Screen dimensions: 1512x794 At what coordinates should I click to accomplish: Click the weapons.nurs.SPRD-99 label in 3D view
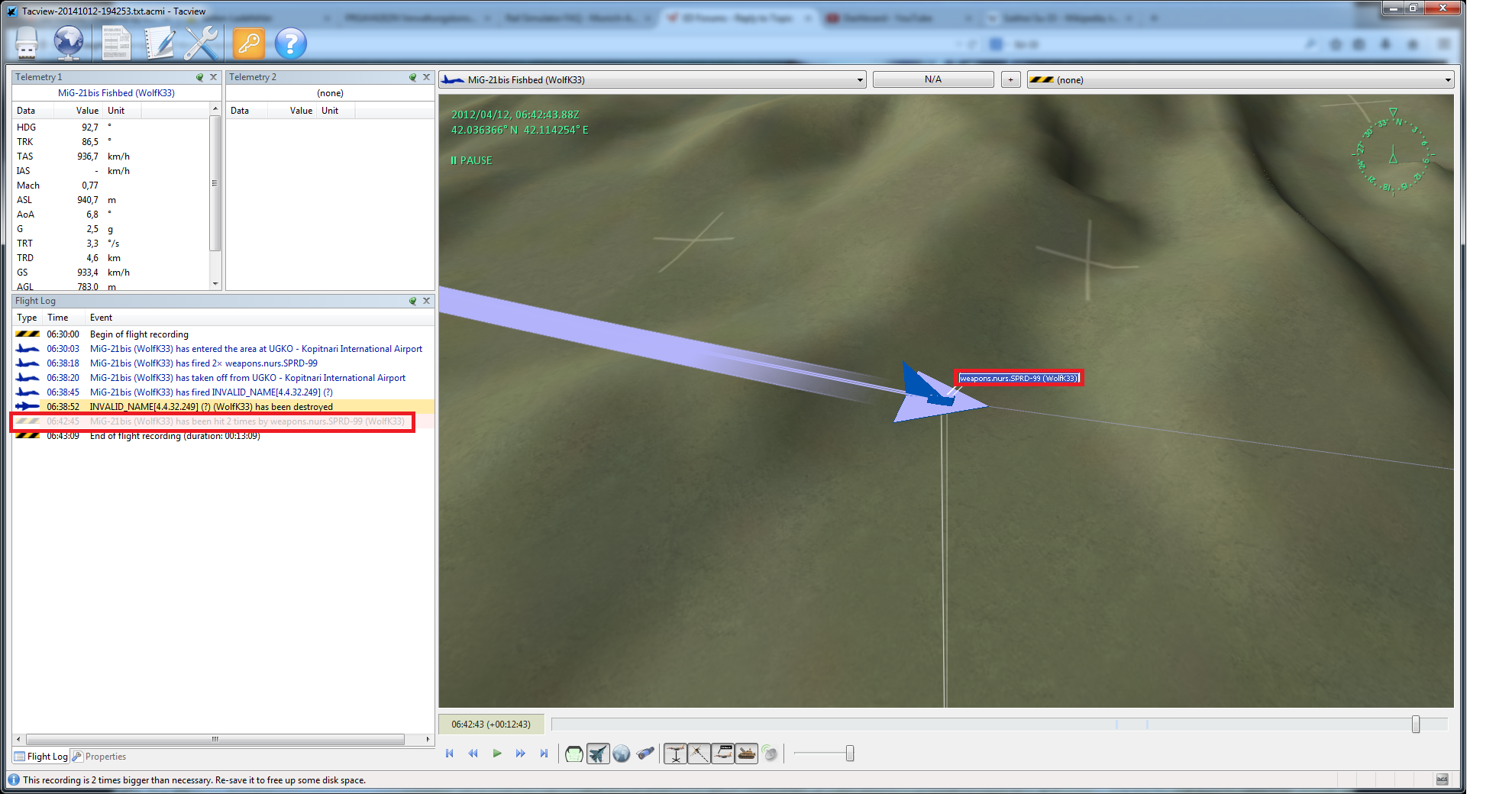click(x=1019, y=378)
